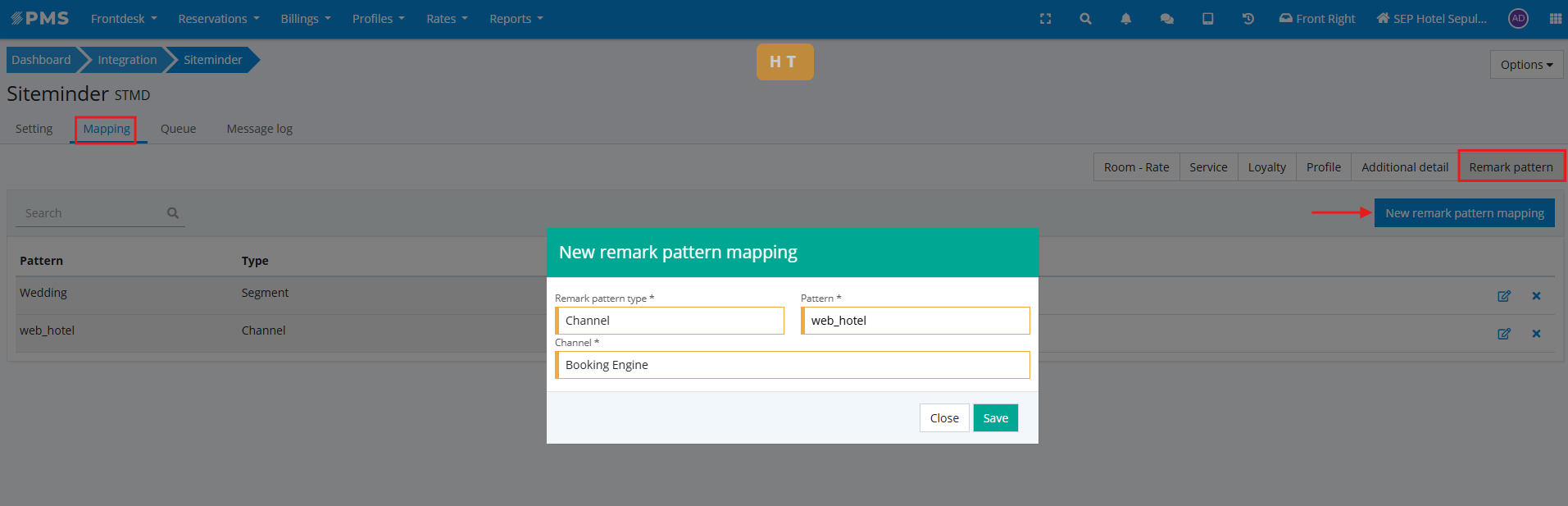1568x506 pixels.
Task: Expand the Options dropdown
Action: click(1525, 65)
